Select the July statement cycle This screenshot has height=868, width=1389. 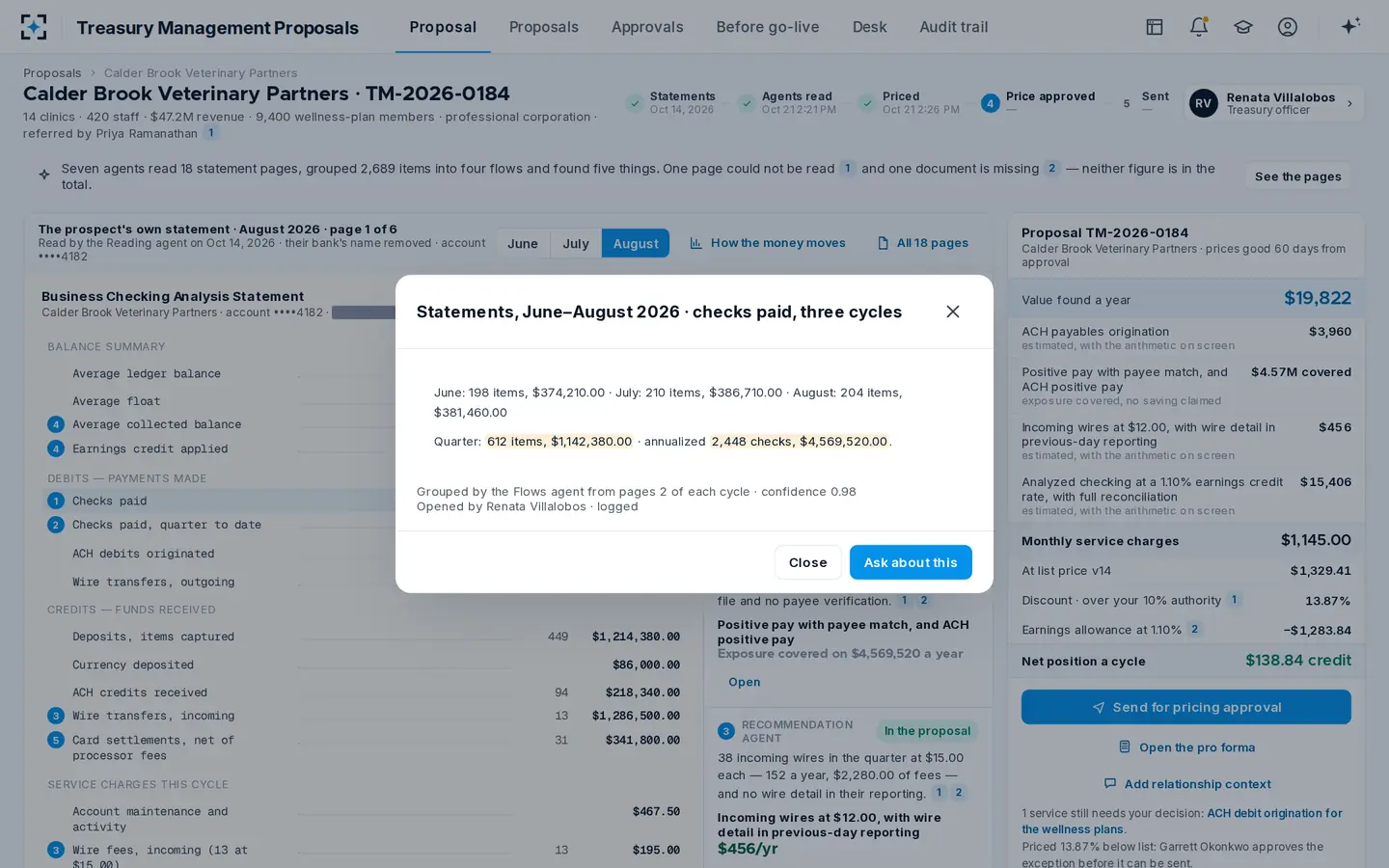pyautogui.click(x=576, y=243)
